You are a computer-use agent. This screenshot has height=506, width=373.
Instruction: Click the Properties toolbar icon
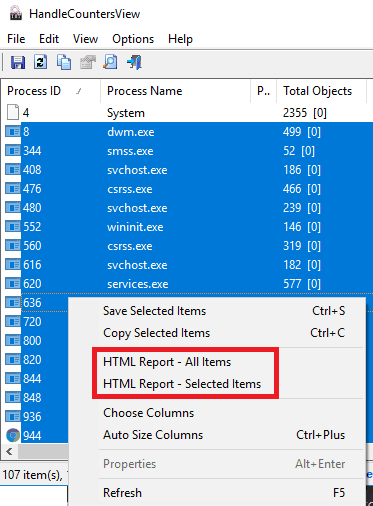(x=87, y=62)
